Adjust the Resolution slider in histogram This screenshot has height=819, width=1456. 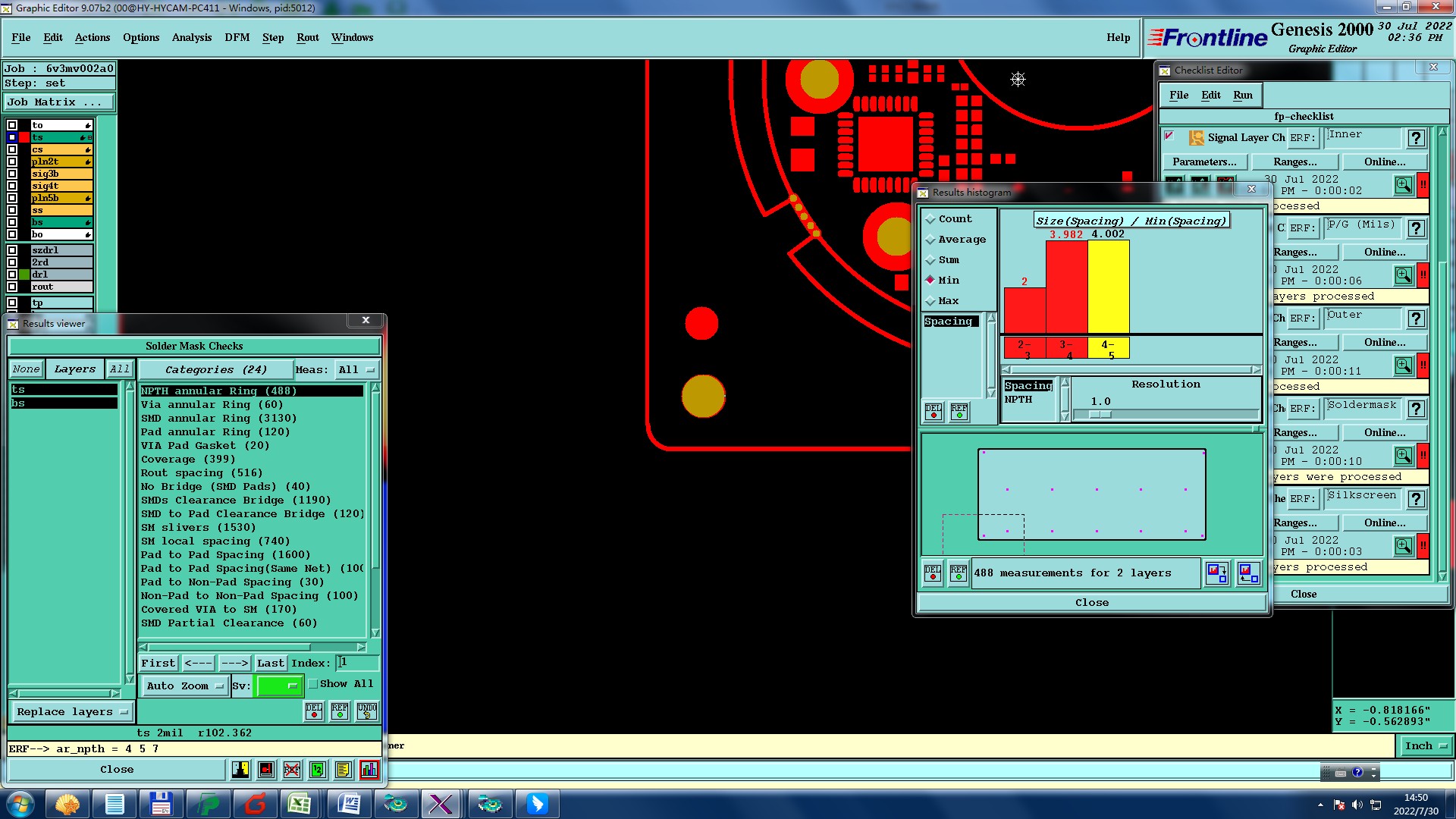(1100, 415)
